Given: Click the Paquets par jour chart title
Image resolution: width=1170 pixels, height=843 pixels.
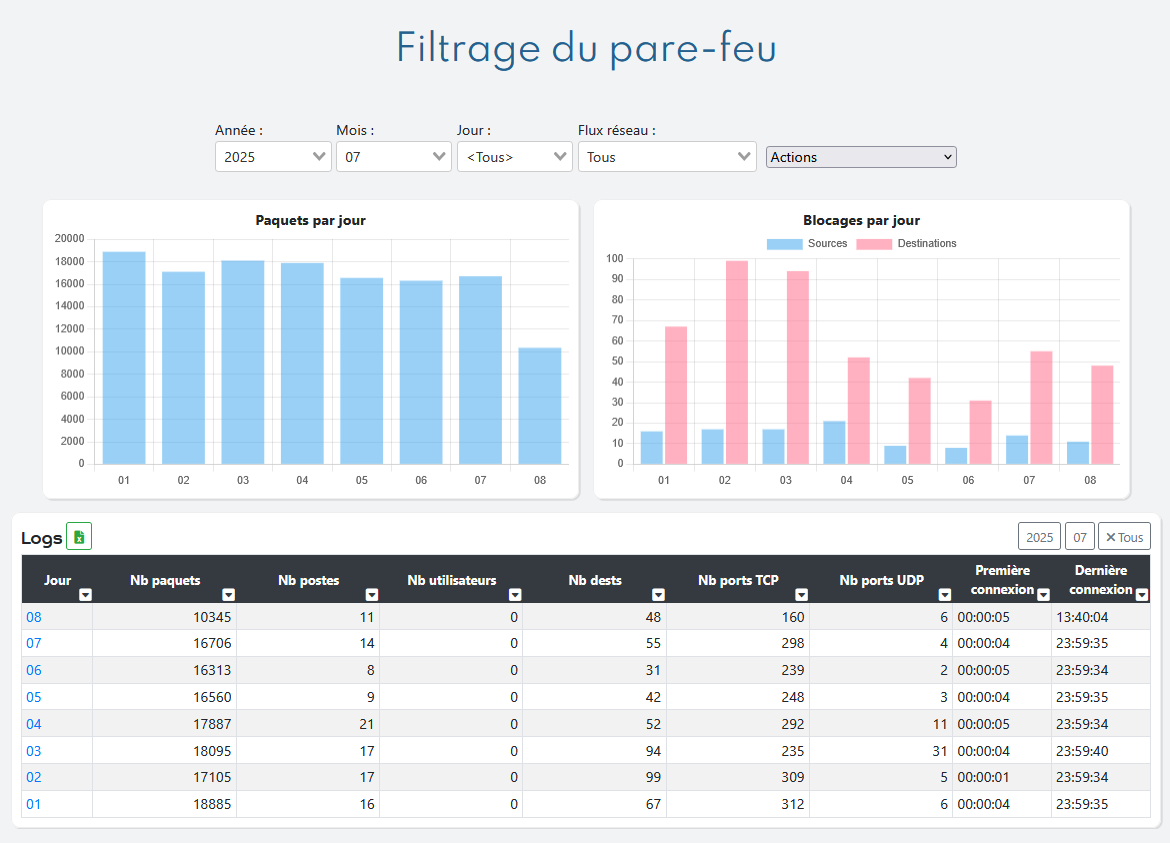Looking at the screenshot, I should [310, 220].
